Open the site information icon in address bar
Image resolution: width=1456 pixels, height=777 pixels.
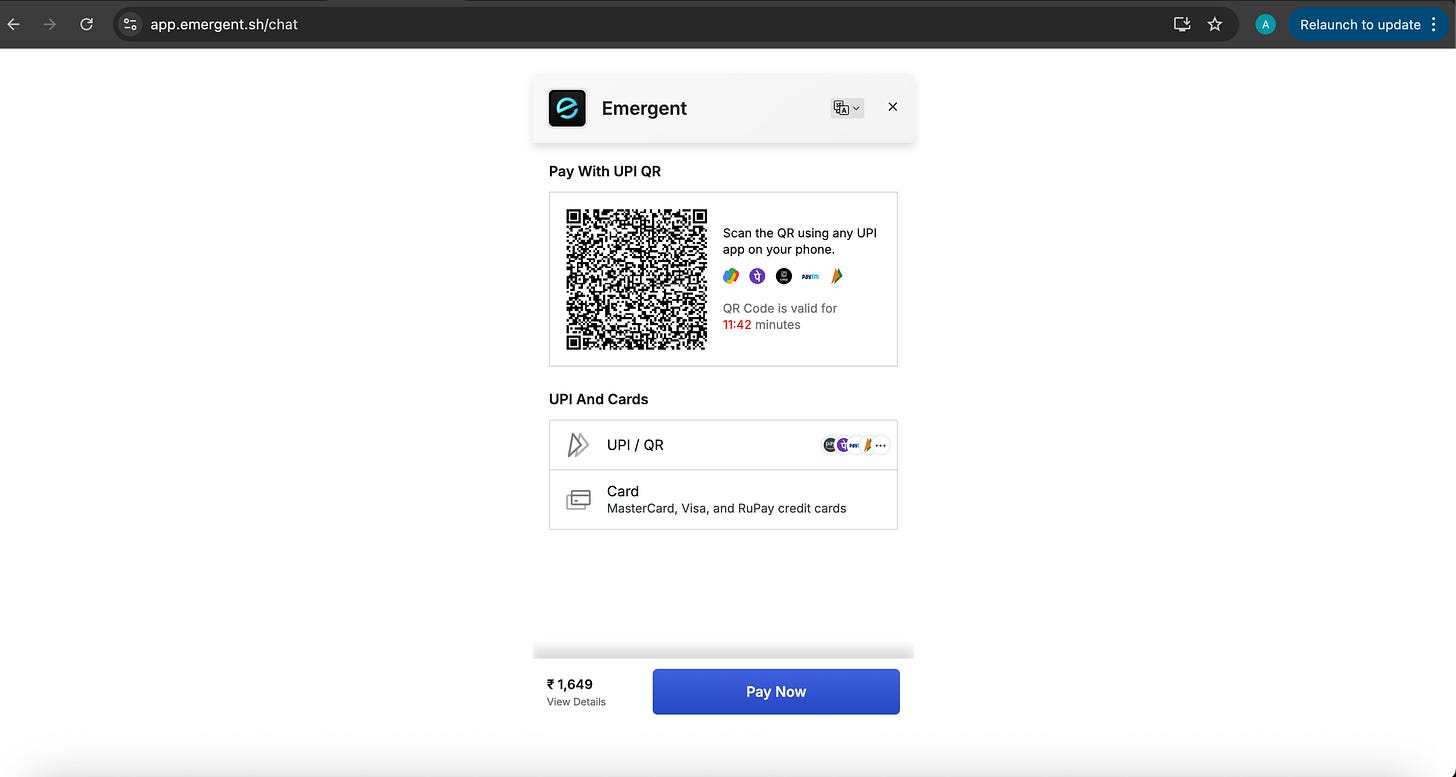(130, 24)
